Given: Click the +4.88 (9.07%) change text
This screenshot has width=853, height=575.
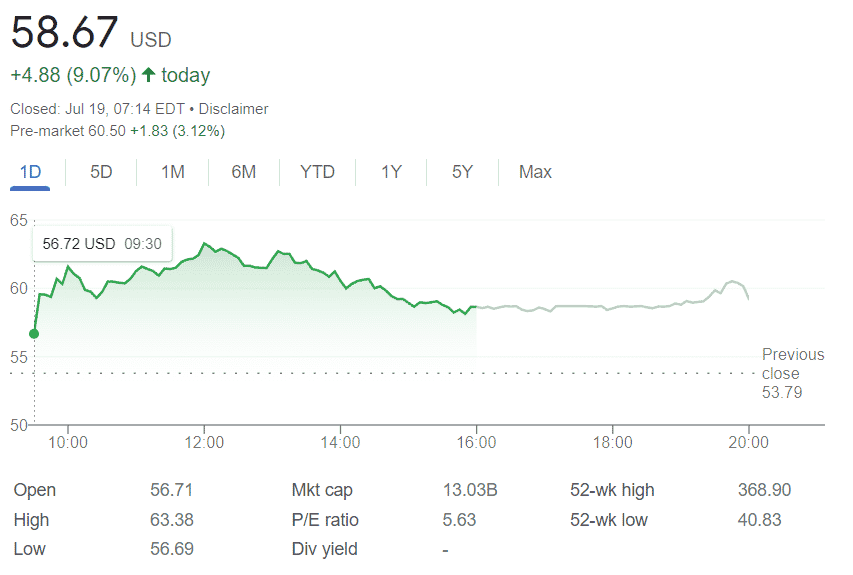Looking at the screenshot, I should pos(73,75).
